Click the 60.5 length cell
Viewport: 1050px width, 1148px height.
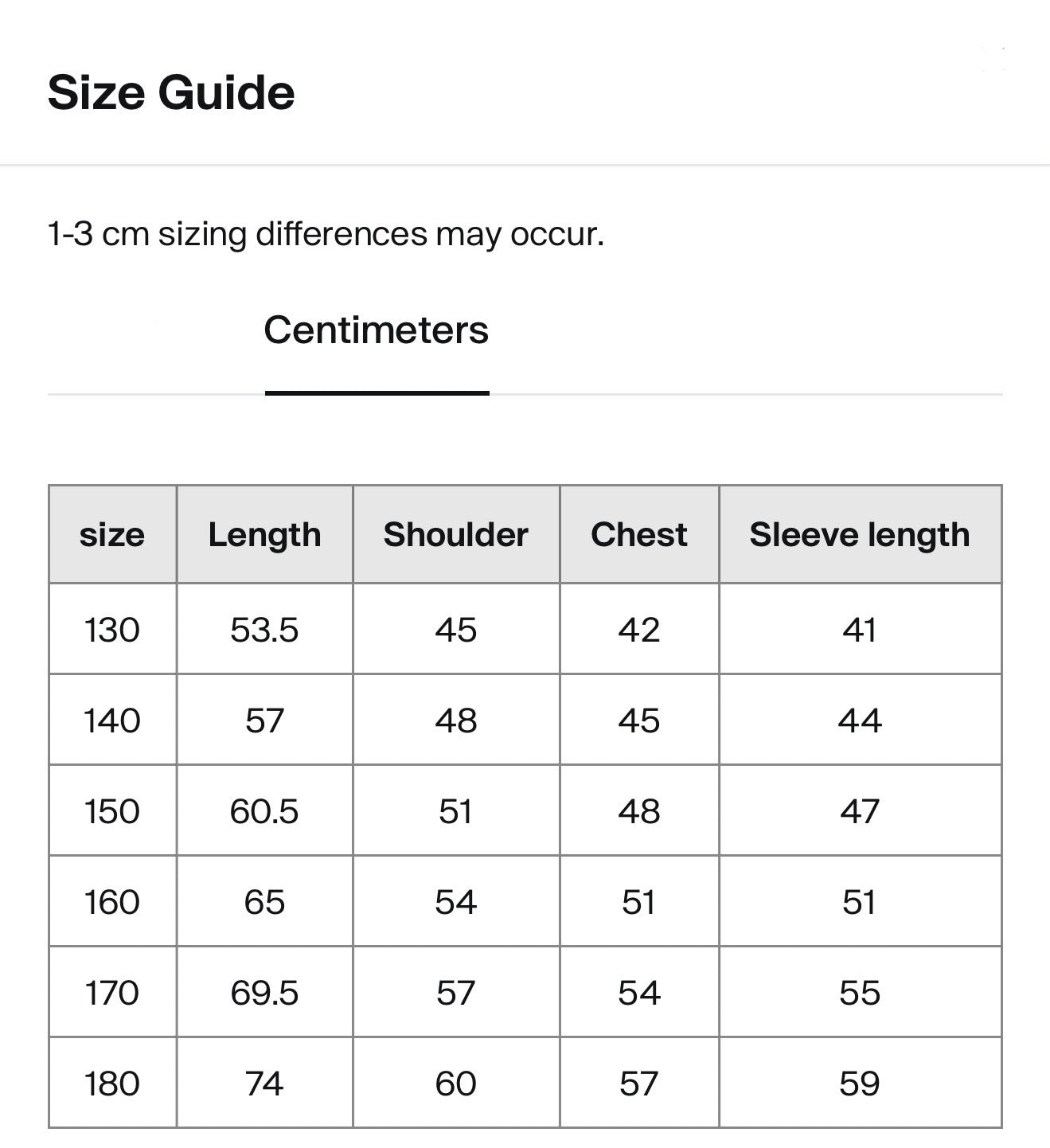[x=264, y=811]
